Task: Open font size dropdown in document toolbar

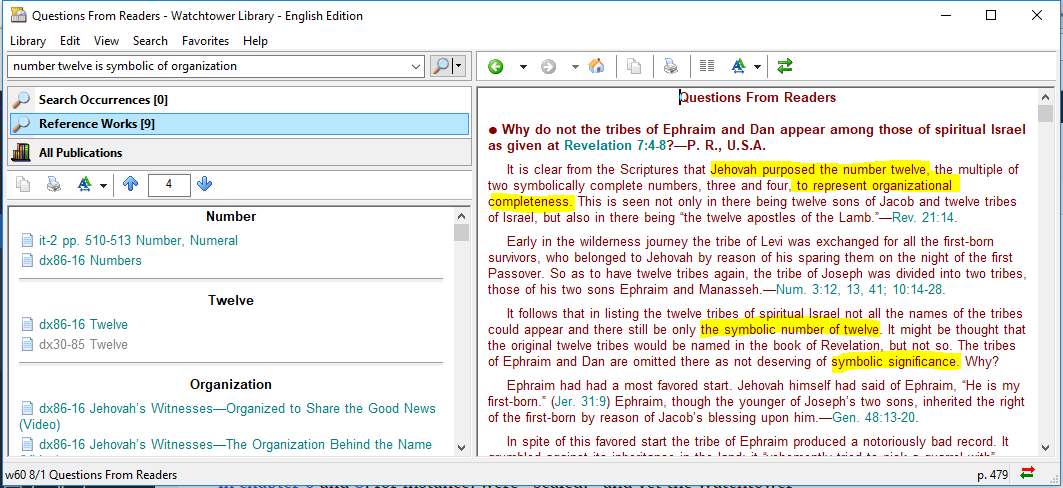Action: click(757, 66)
